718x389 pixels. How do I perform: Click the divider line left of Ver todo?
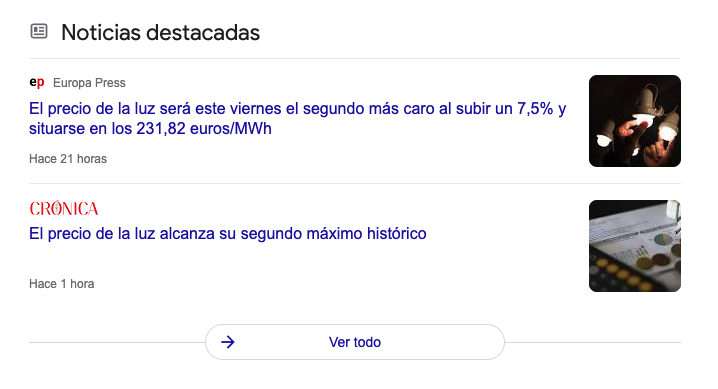click(117, 342)
